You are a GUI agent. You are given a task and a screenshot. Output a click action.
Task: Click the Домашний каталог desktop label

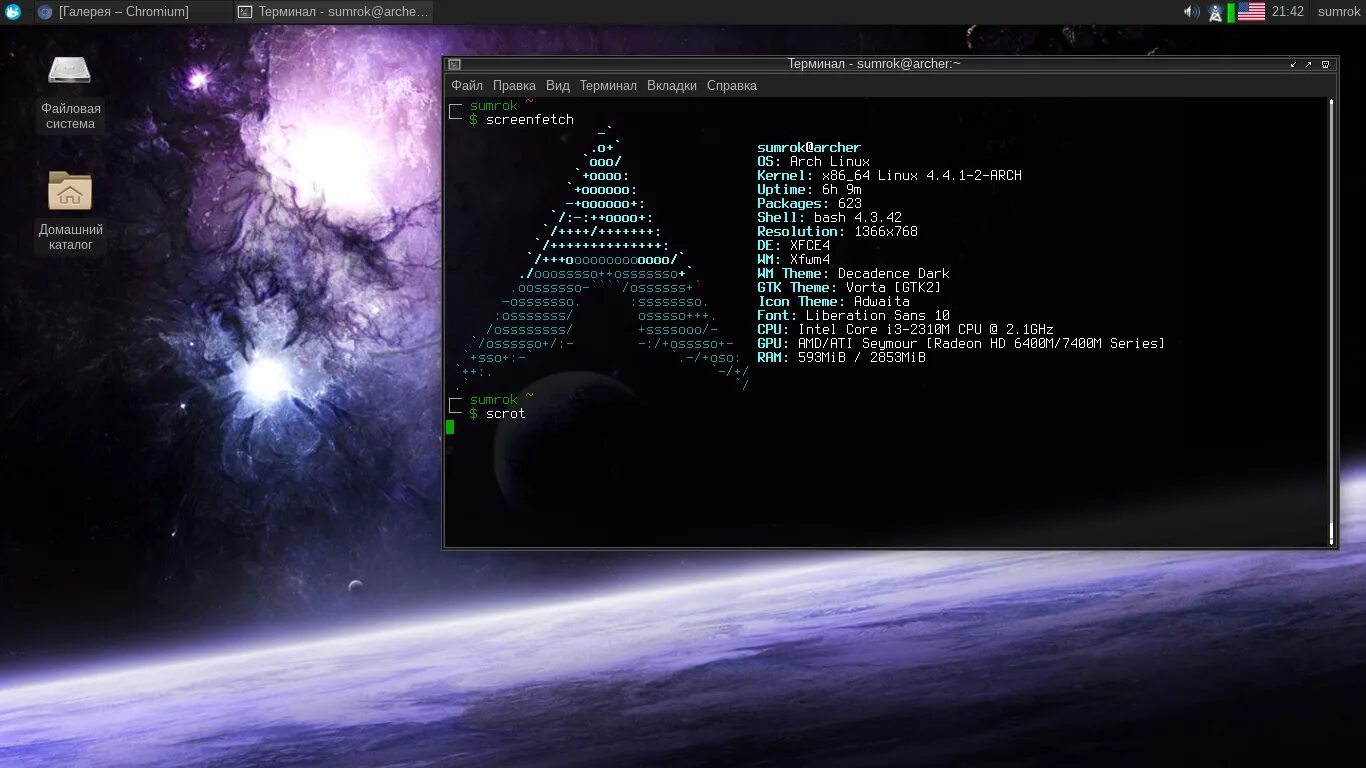pos(70,237)
